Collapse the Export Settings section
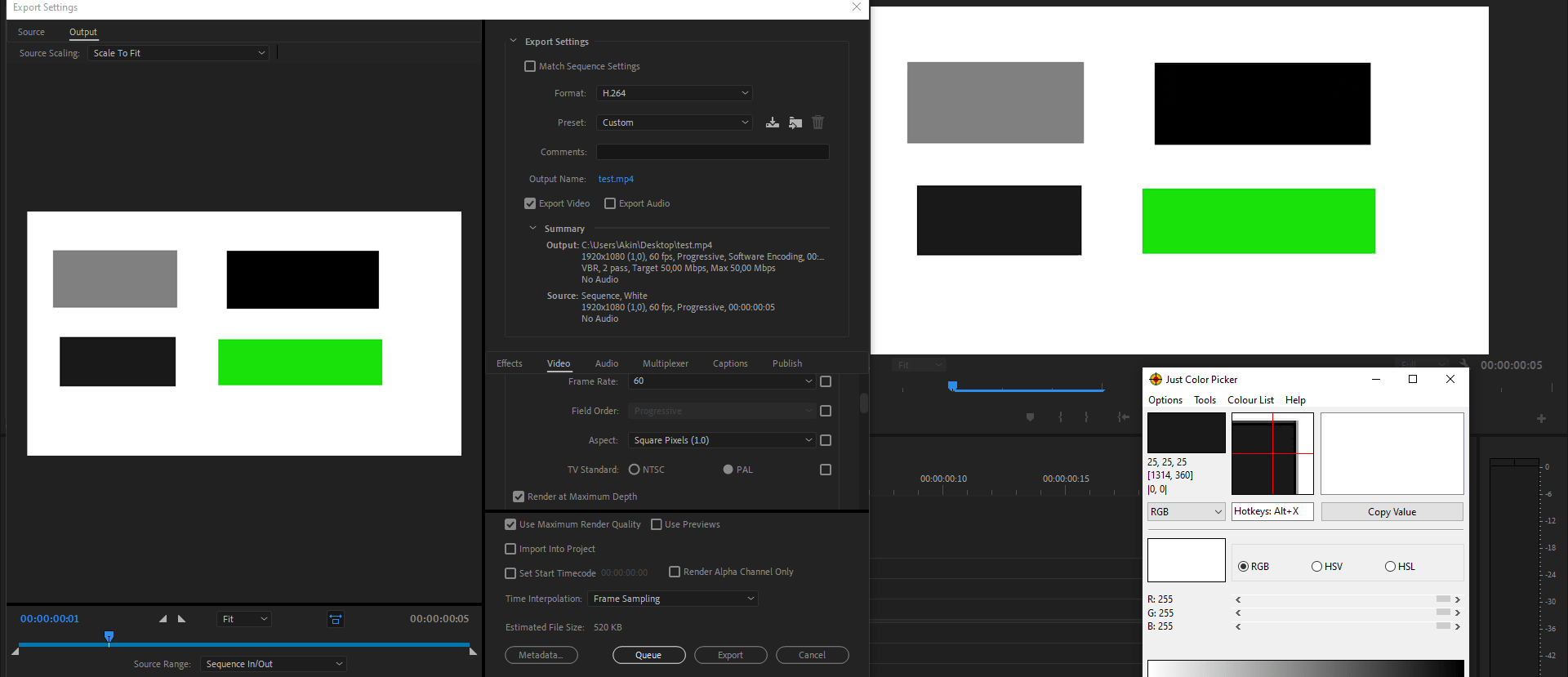Image resolution: width=1568 pixels, height=677 pixels. pos(513,41)
